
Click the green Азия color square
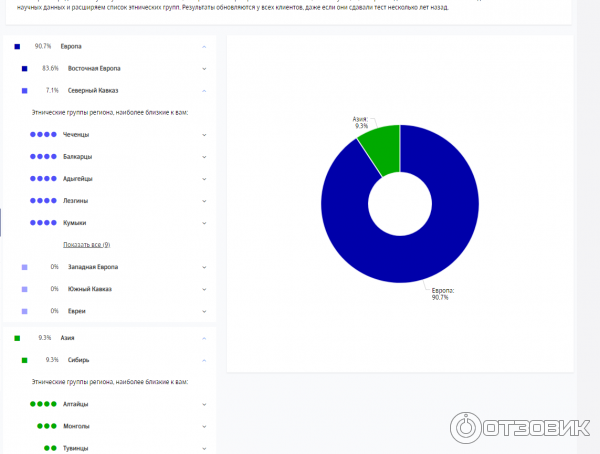pos(17,338)
